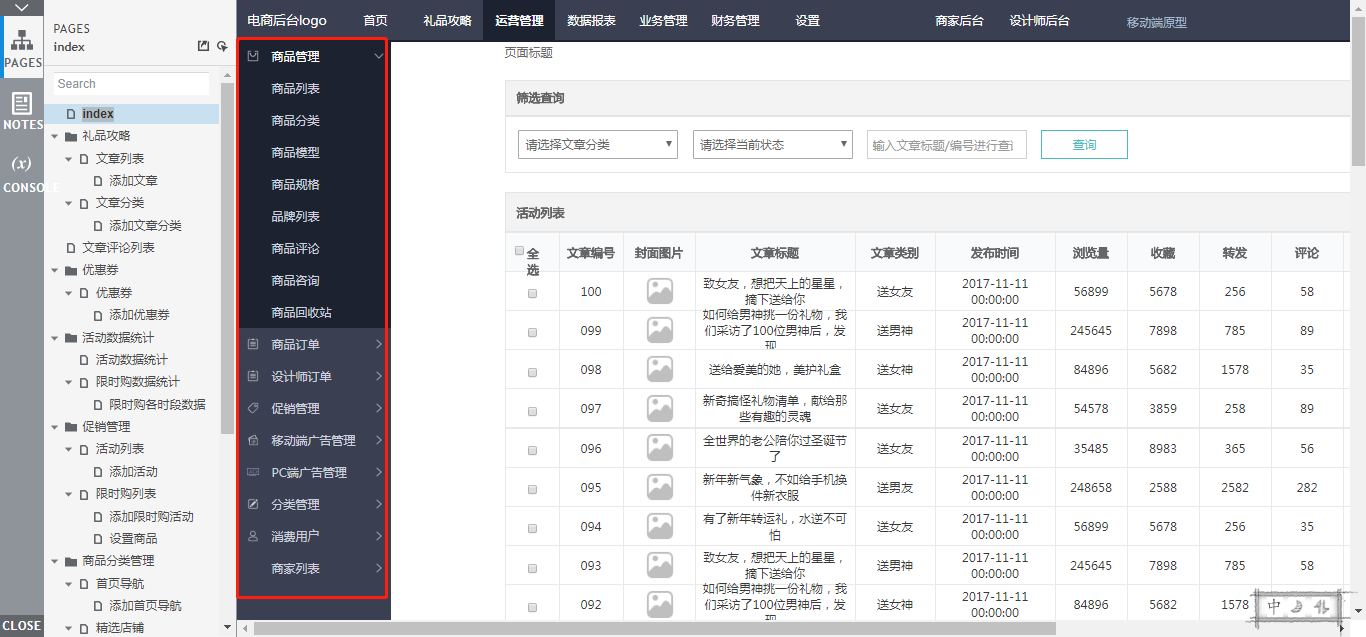Click the search pages icon in PAGES header
Image resolution: width=1366 pixels, height=637 pixels.
pos(222,46)
